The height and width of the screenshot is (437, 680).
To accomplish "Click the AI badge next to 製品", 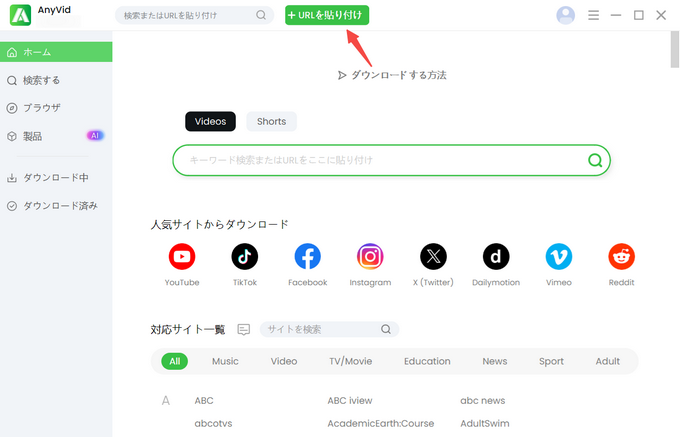I will 95,136.
